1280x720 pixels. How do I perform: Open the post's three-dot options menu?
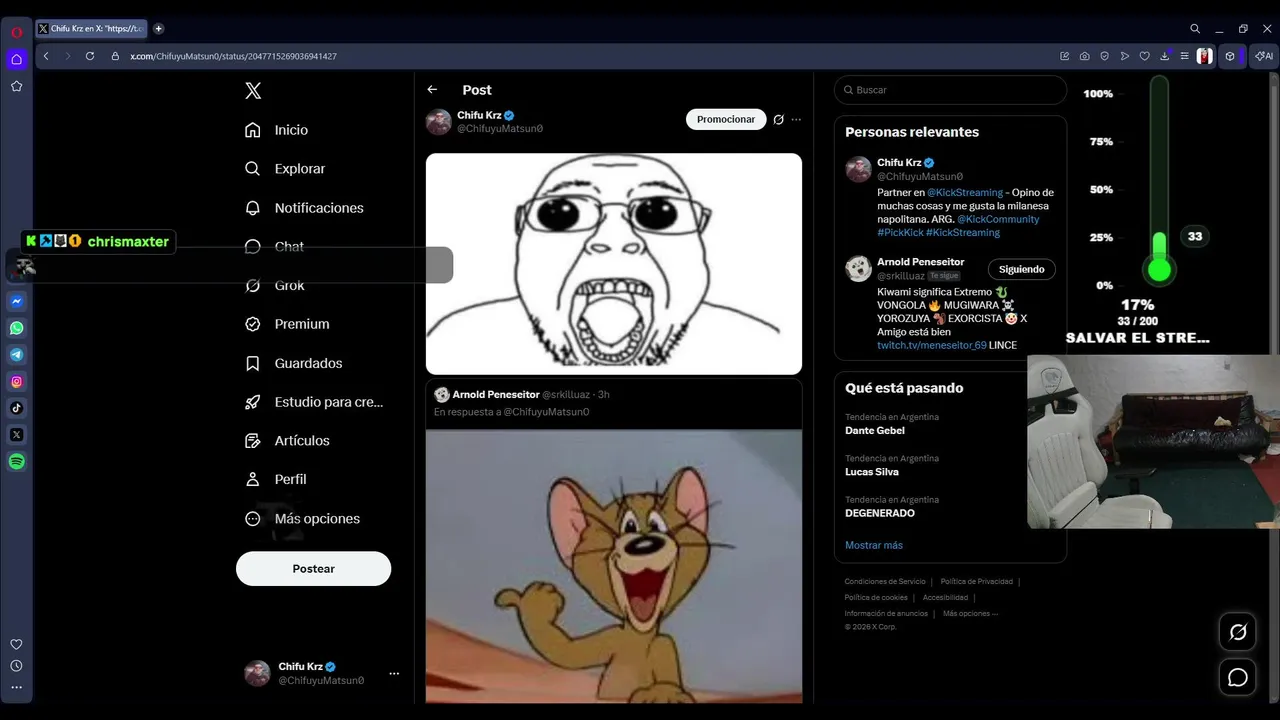tap(796, 120)
